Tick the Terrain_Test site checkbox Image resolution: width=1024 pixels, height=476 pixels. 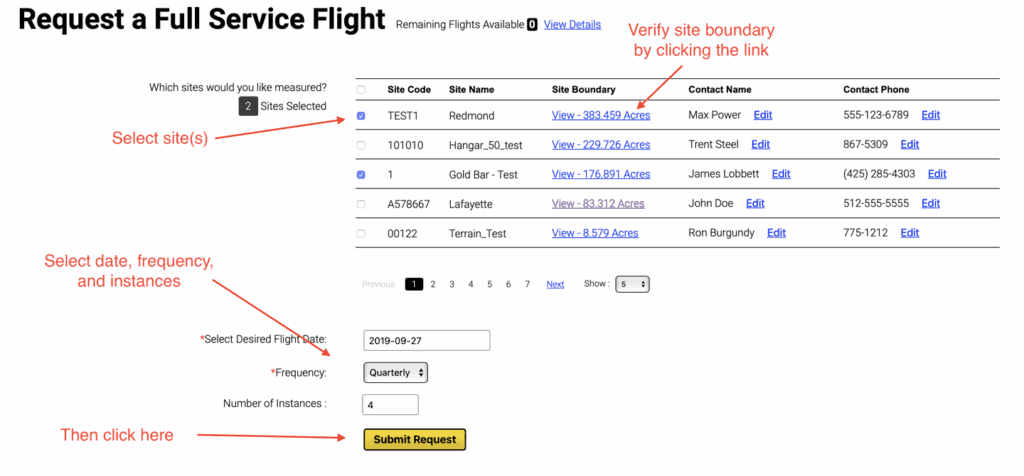(361, 234)
